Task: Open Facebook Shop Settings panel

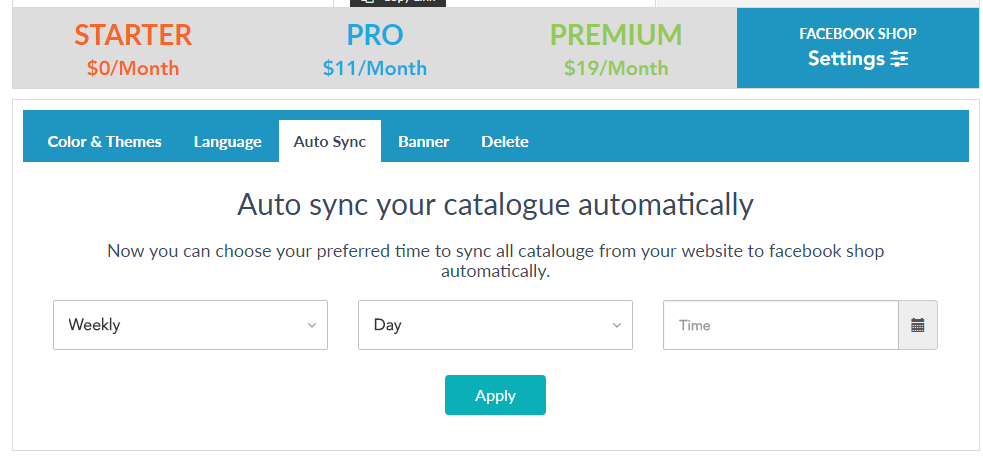Action: pyautogui.click(x=858, y=48)
